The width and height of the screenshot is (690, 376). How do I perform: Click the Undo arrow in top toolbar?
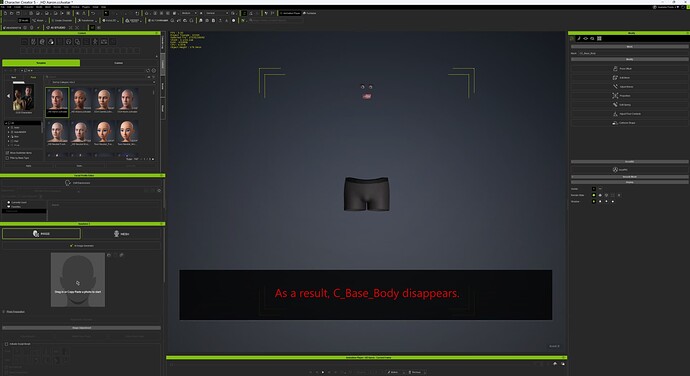click(x=93, y=14)
